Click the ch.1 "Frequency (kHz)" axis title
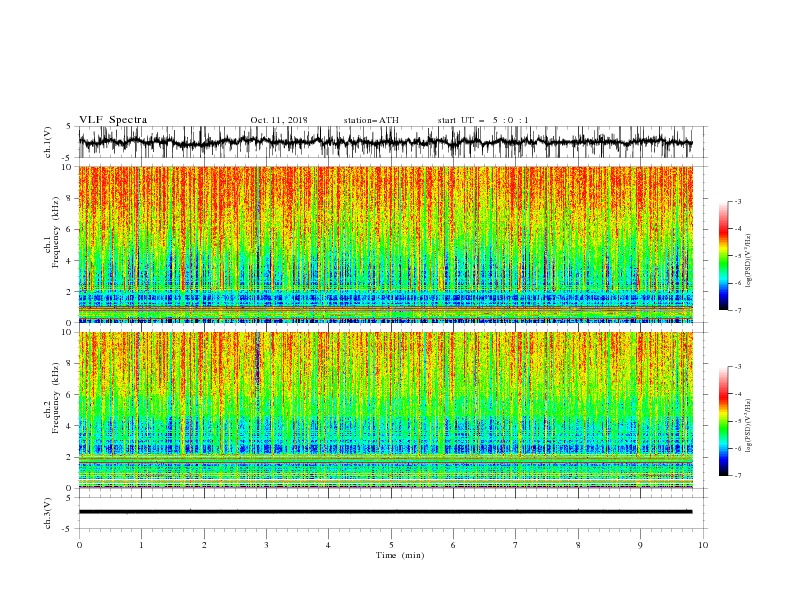The width and height of the screenshot is (792, 612). click(x=55, y=233)
